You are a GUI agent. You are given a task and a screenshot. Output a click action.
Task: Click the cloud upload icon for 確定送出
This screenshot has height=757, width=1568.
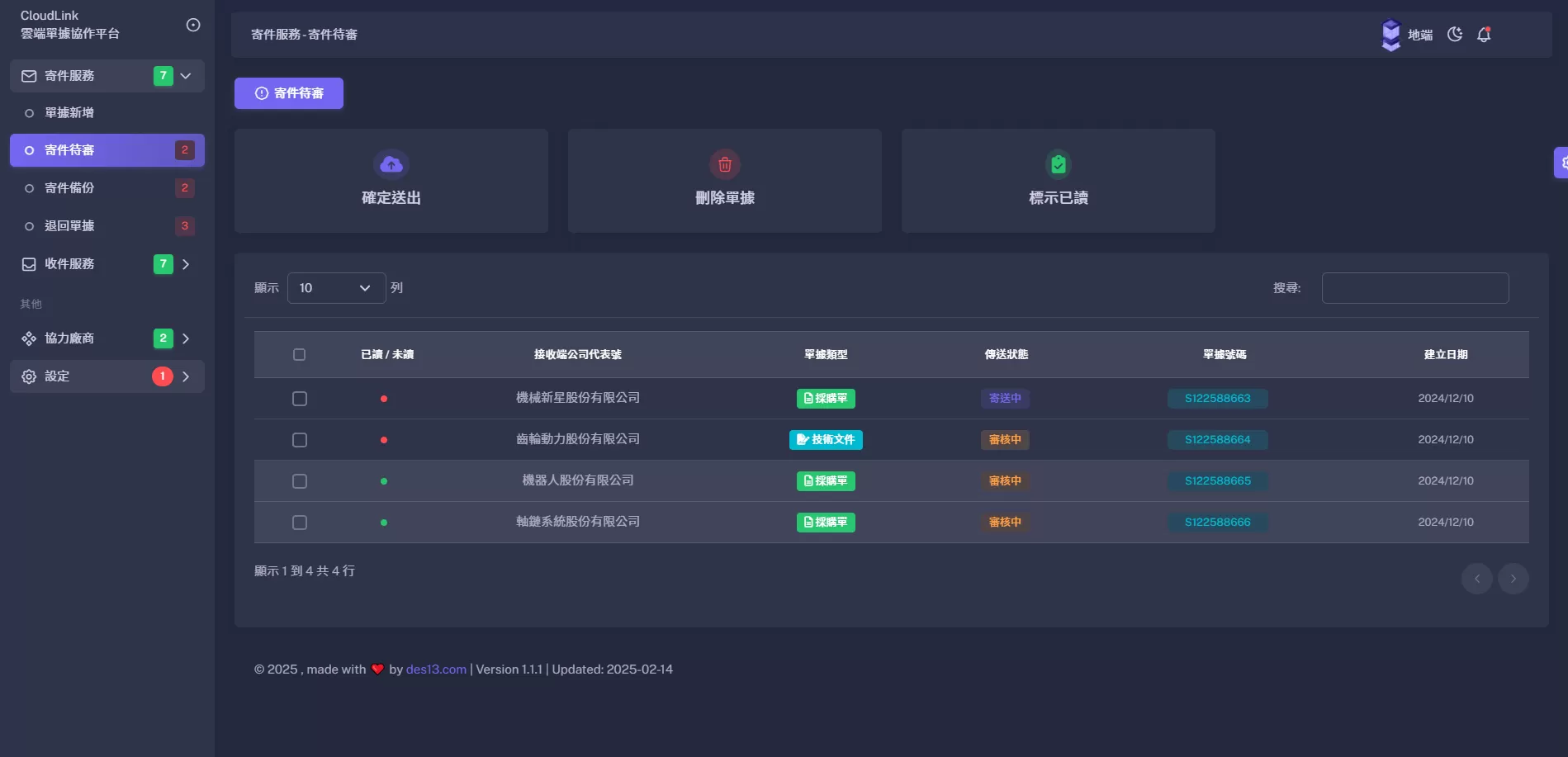[391, 164]
